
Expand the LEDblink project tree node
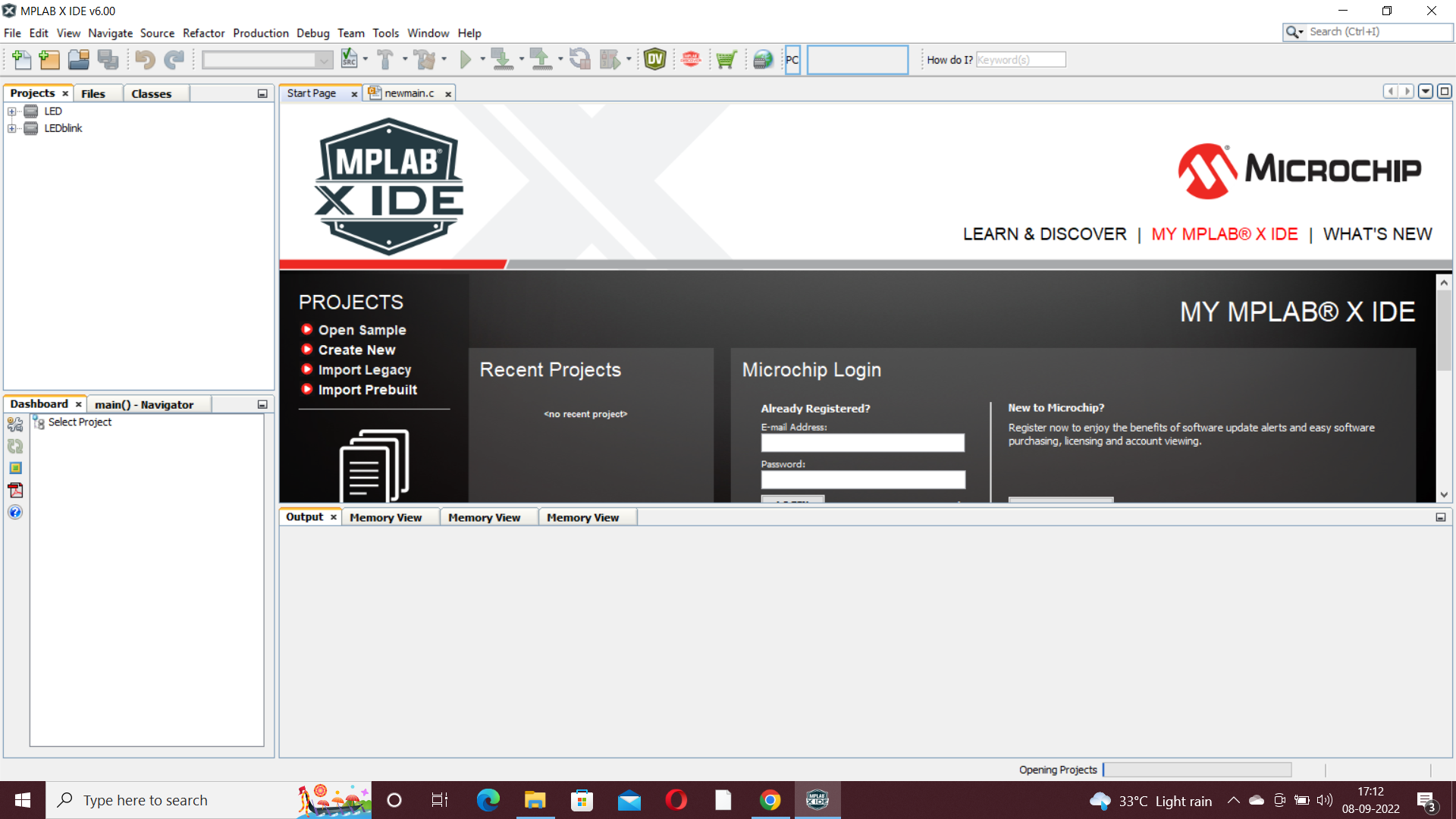12,129
